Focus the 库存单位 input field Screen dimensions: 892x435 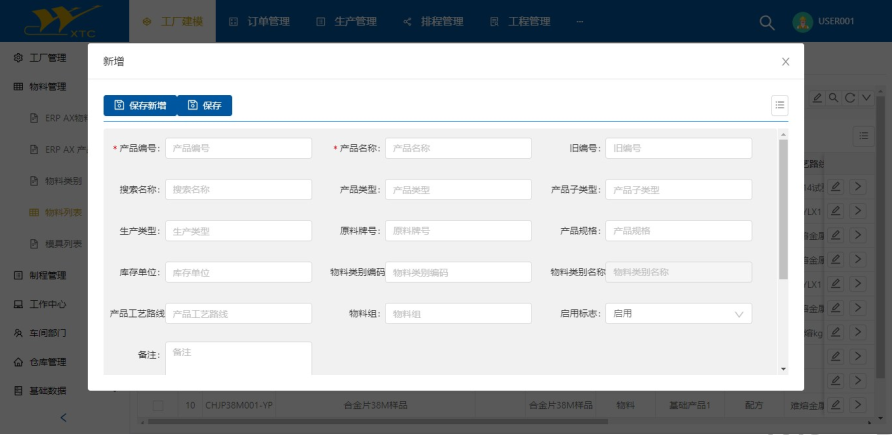pyautogui.click(x=238, y=272)
